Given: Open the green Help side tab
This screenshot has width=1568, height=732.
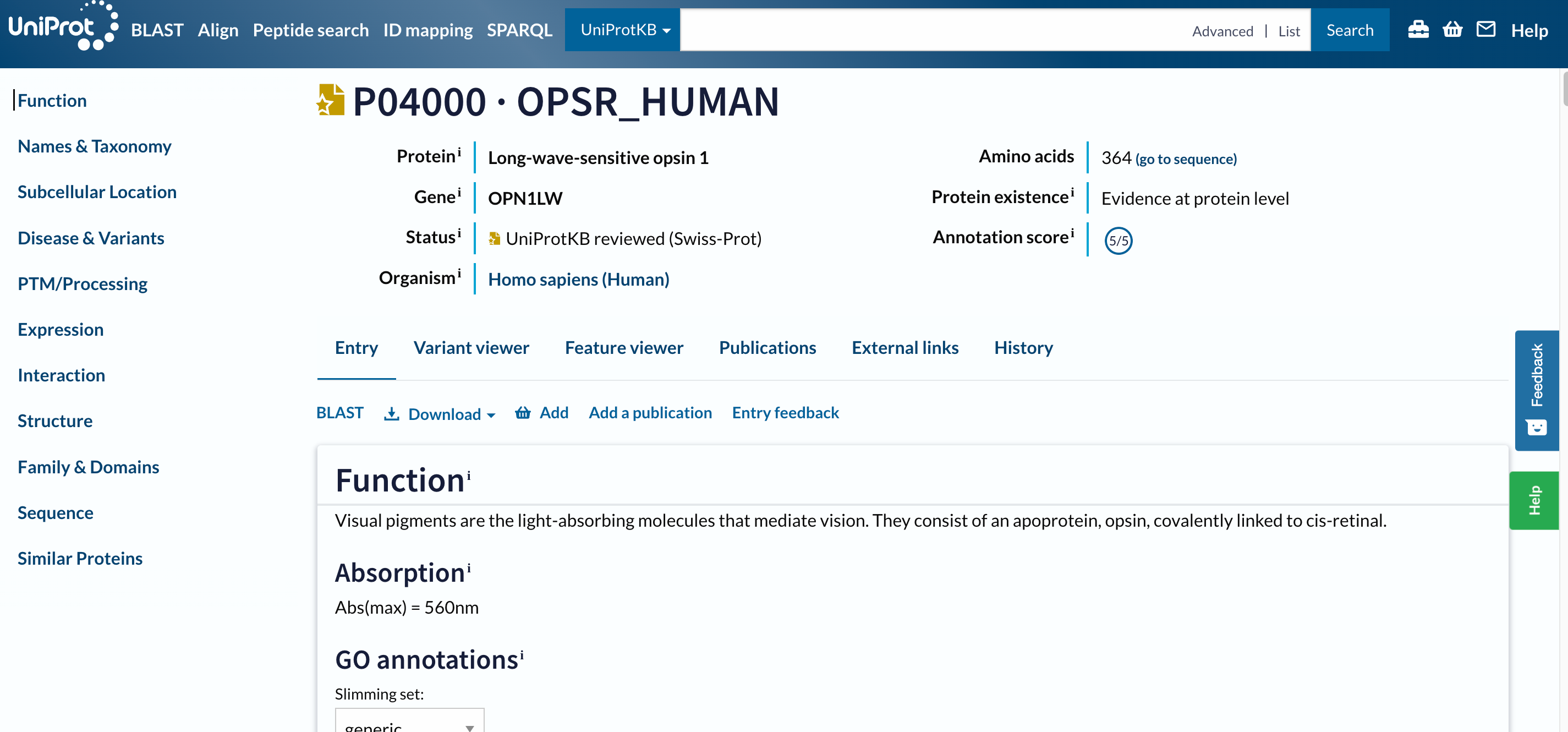Looking at the screenshot, I should point(1534,501).
